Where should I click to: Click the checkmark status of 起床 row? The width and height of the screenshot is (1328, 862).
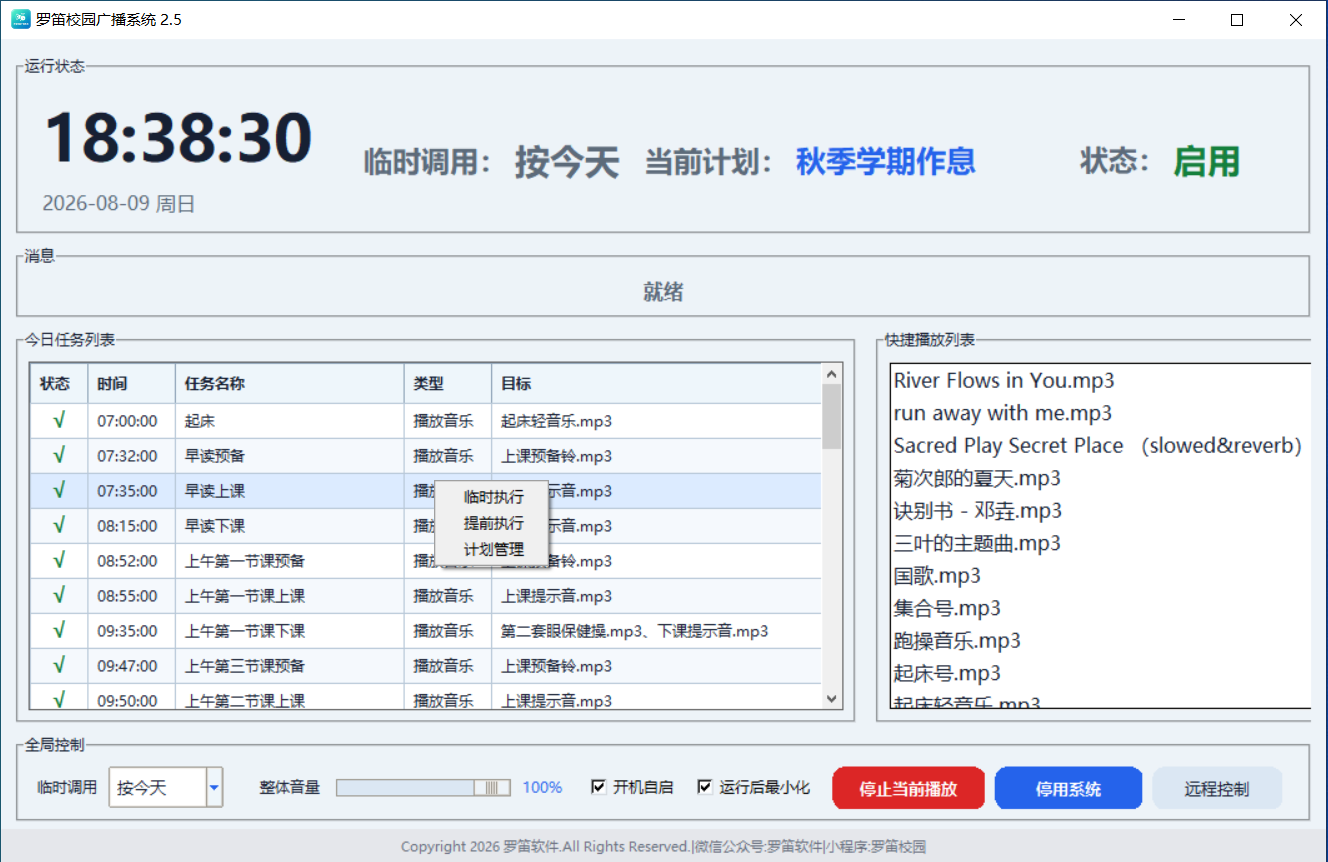(x=59, y=421)
